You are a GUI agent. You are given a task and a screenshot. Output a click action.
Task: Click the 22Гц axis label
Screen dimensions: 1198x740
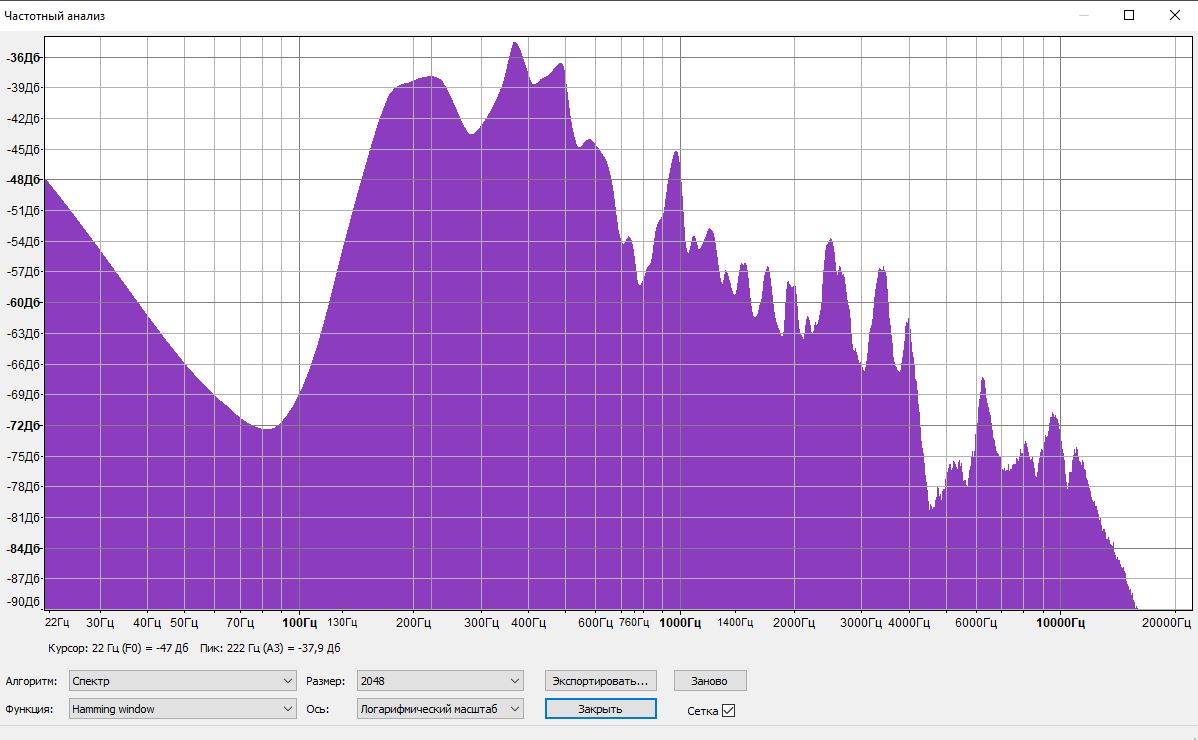click(x=57, y=622)
